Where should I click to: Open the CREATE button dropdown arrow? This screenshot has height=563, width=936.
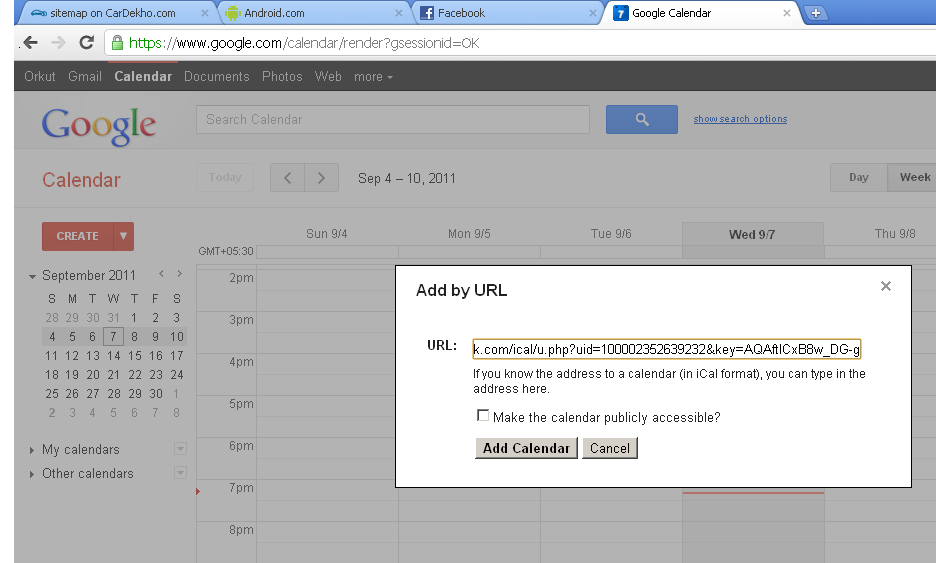click(x=123, y=236)
